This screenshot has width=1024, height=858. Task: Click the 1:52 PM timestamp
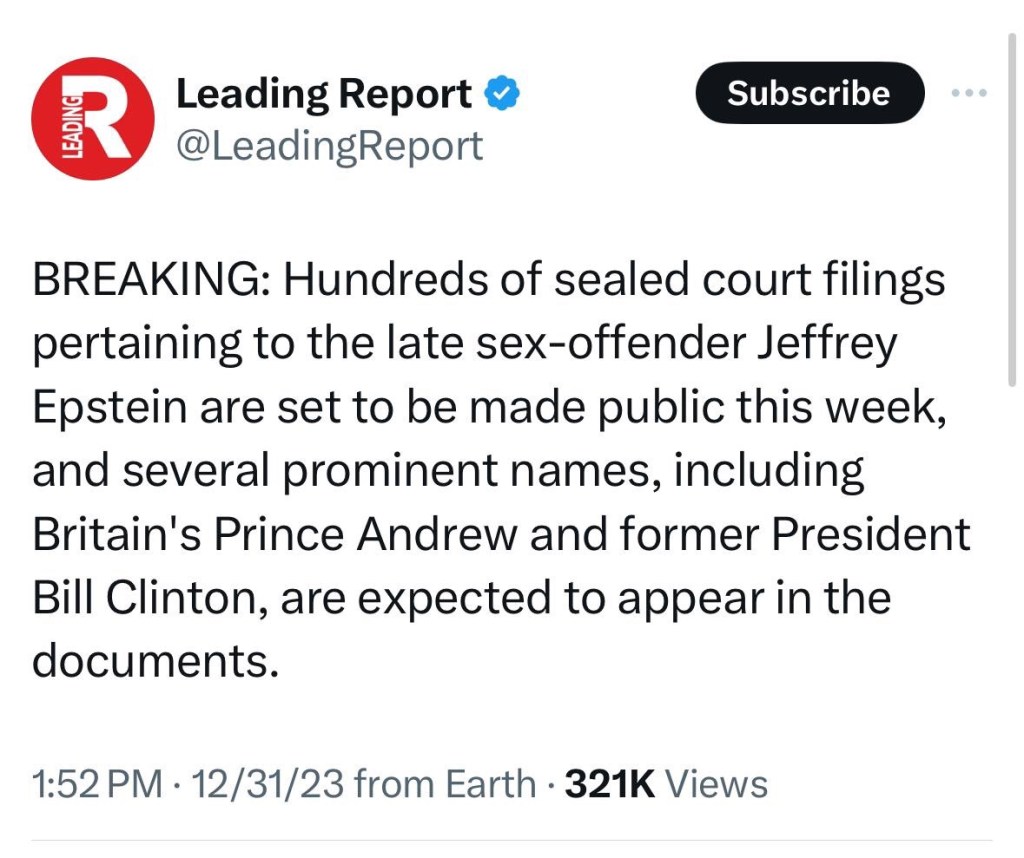point(96,783)
